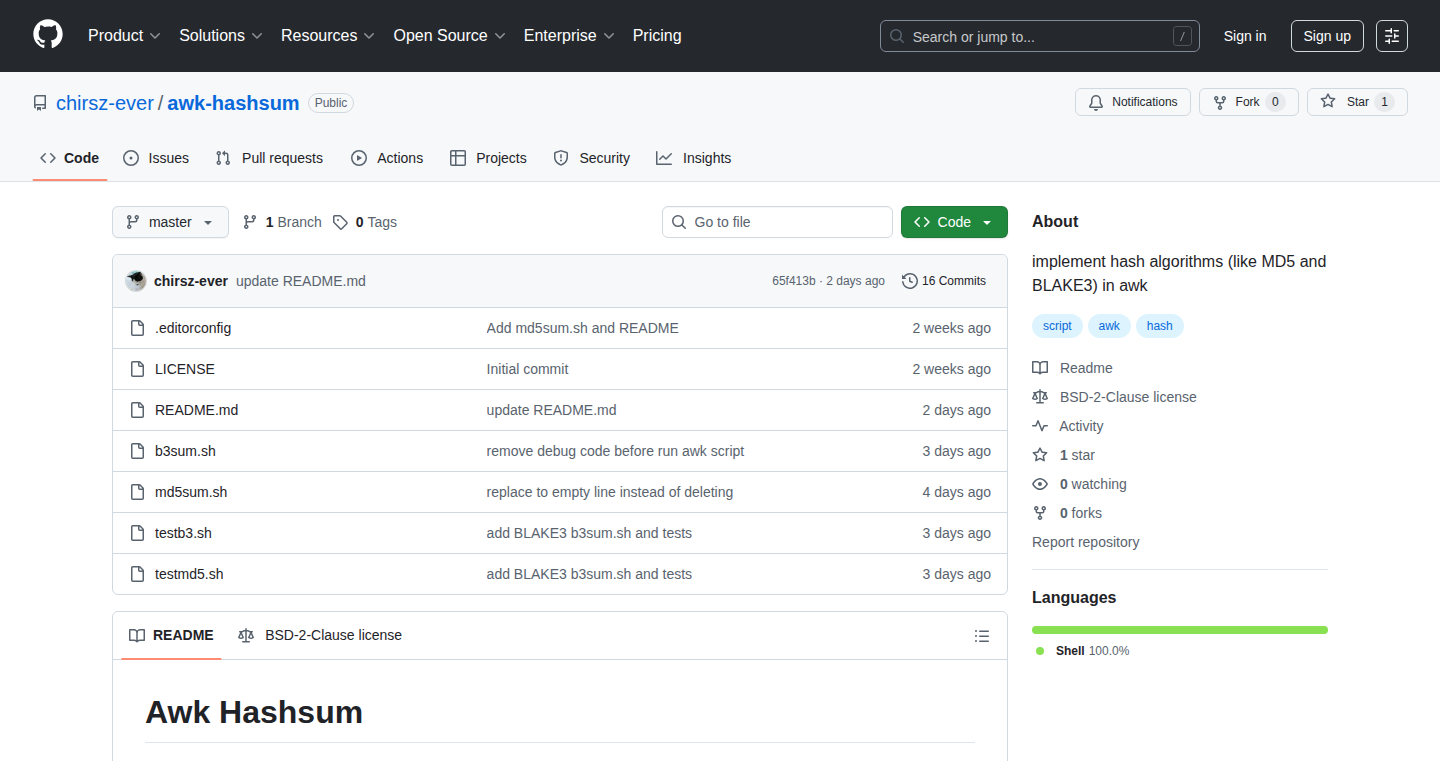Click the Shell 100.0% language entry
The width and height of the screenshot is (1440, 761).
(x=1083, y=651)
